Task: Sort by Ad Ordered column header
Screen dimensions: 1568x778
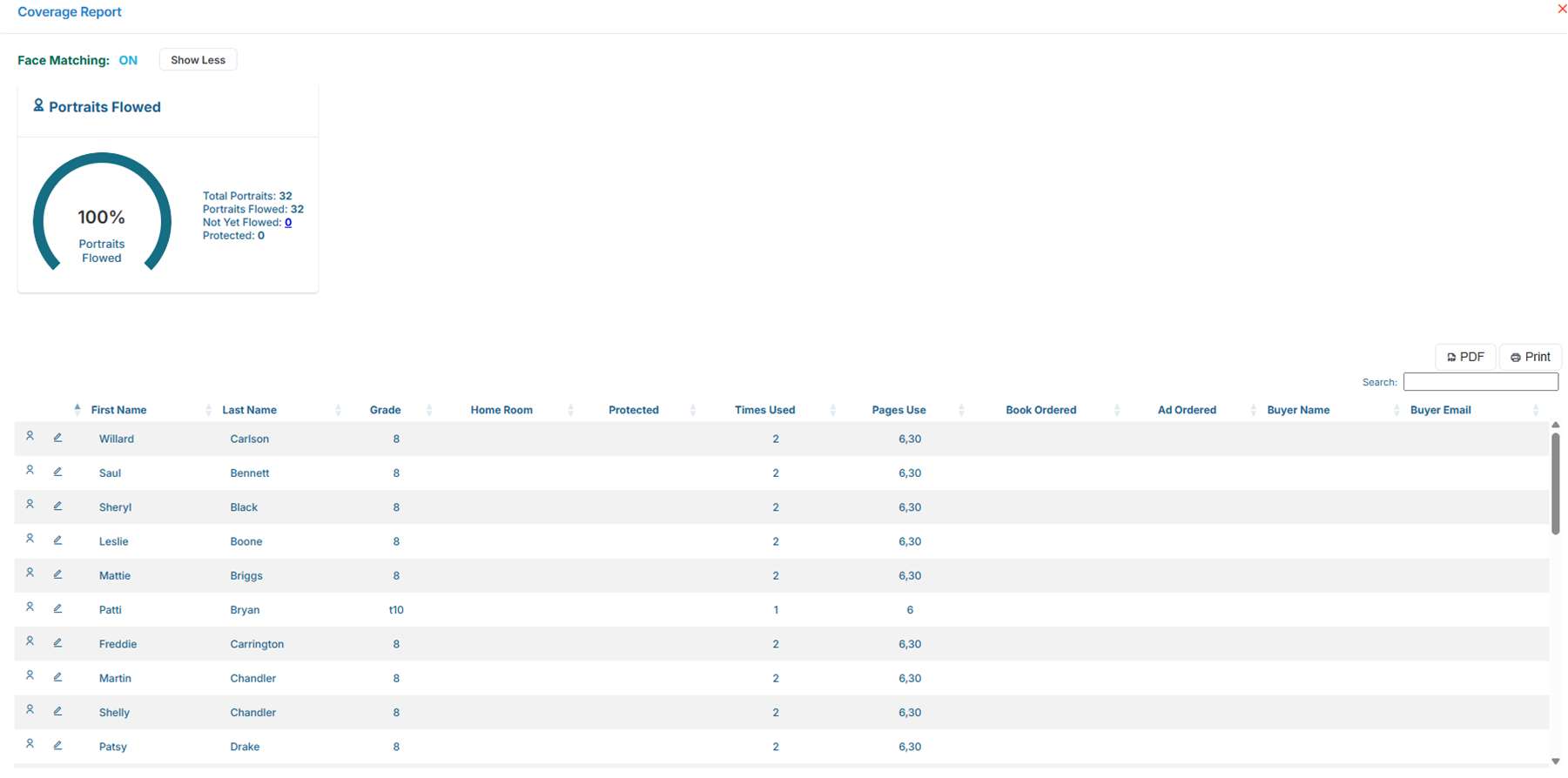Action: [1187, 410]
